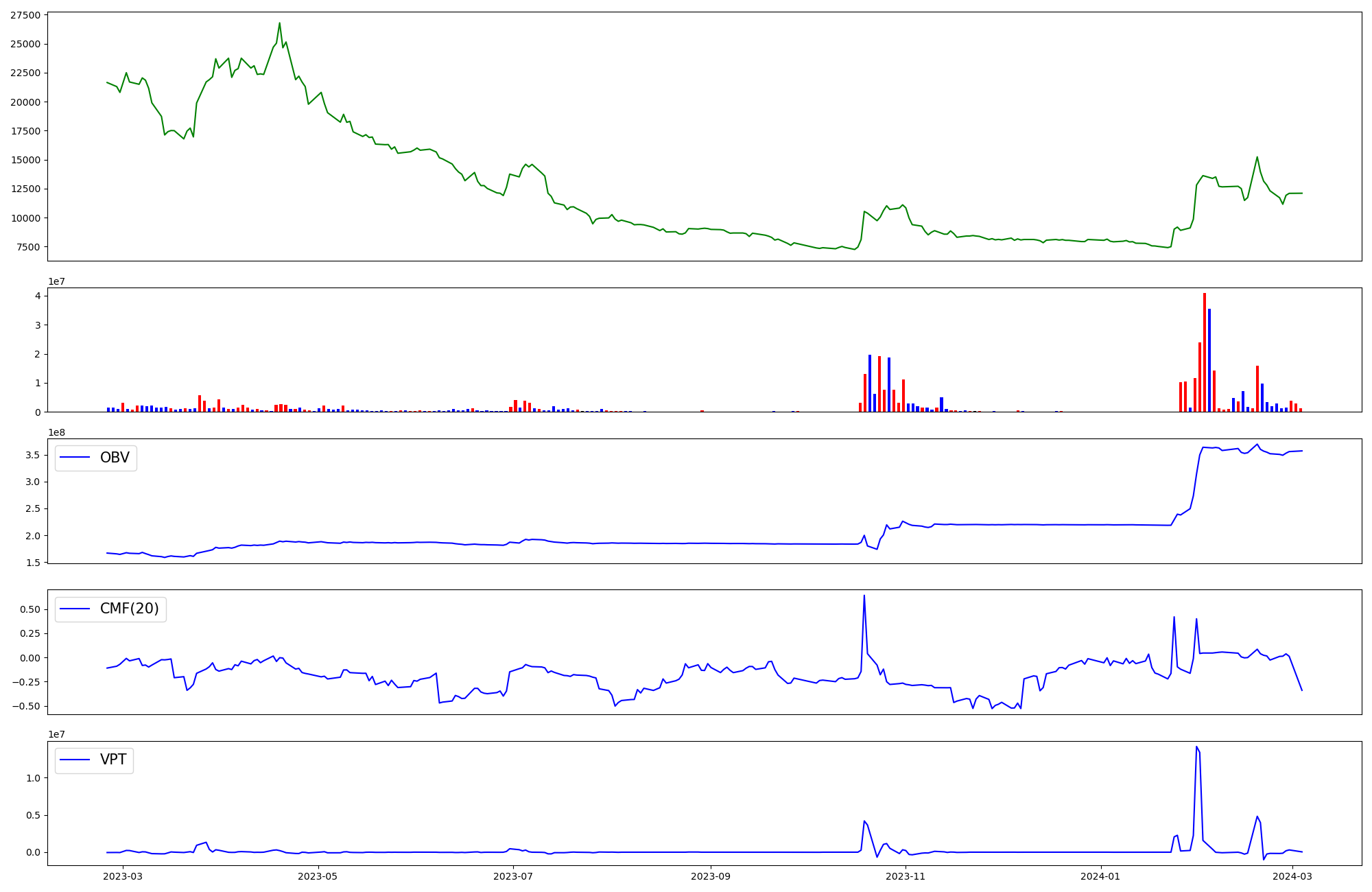The height and width of the screenshot is (892, 1372).
Task: Click the highest spike in CMF(20) chart
Action: coord(864,596)
